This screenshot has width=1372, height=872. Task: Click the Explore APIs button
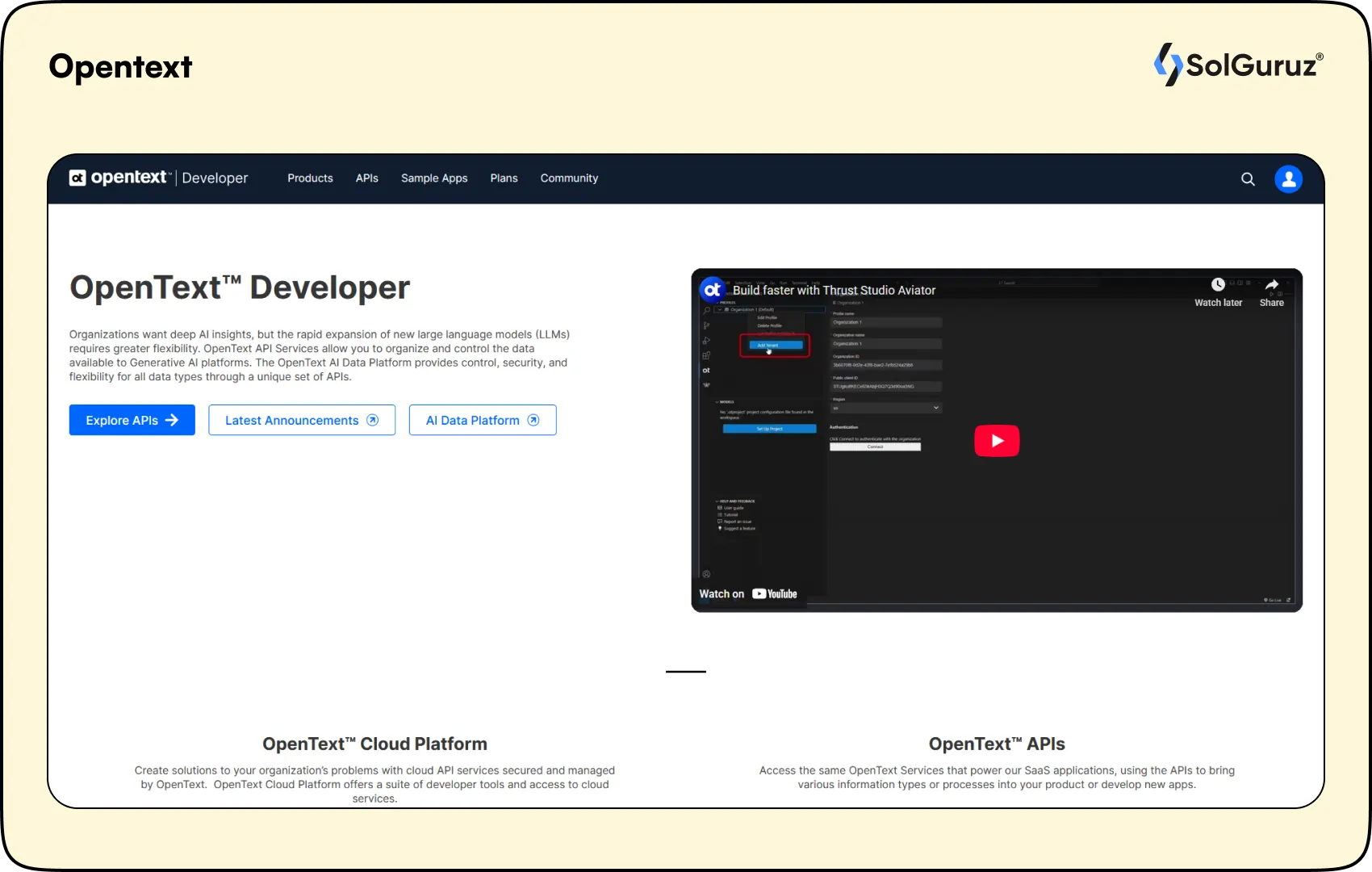click(132, 420)
